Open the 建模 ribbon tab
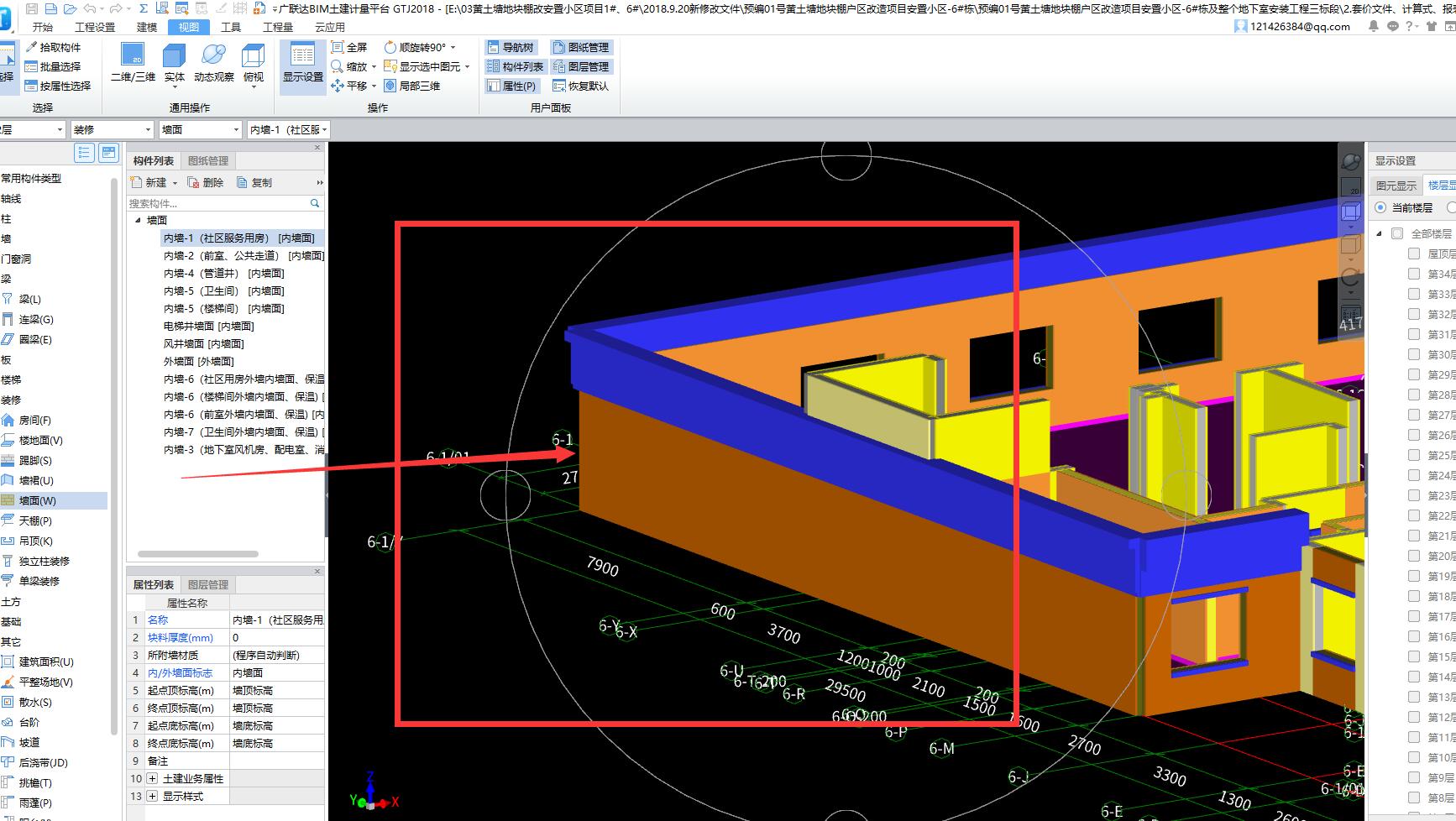Screen dimensions: 1456x821 pyautogui.click(x=147, y=27)
